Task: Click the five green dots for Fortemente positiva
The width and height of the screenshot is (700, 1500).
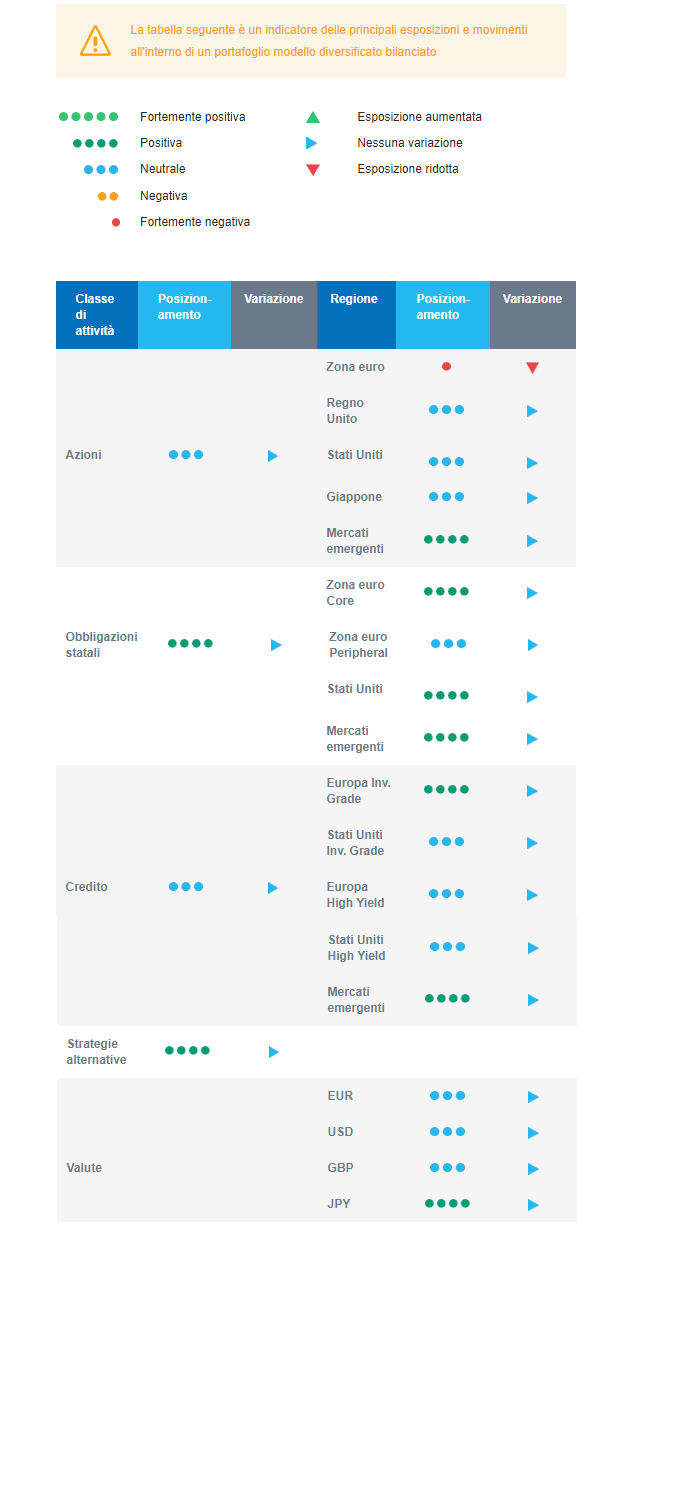Action: 88,117
